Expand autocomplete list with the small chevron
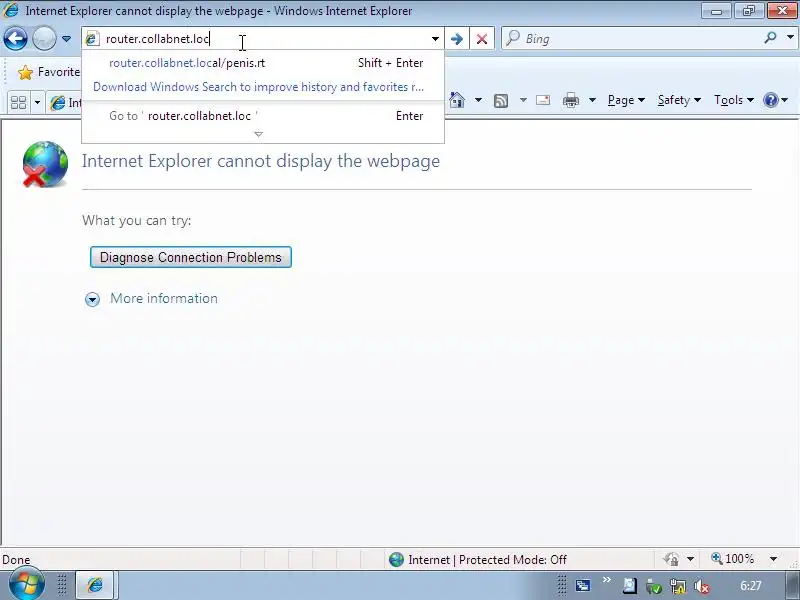Image resolution: width=800 pixels, height=600 pixels. coord(258,134)
